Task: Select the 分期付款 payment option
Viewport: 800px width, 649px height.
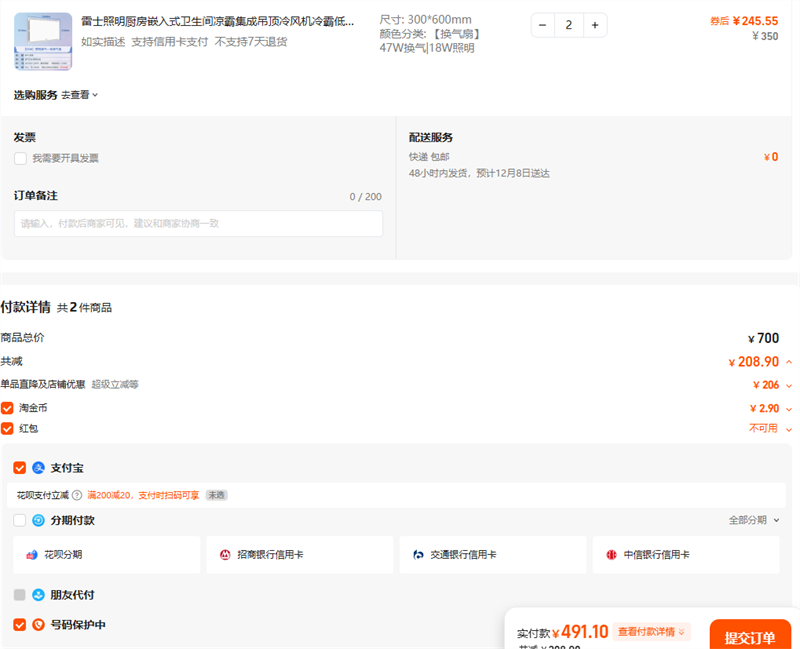Action: coord(20,520)
